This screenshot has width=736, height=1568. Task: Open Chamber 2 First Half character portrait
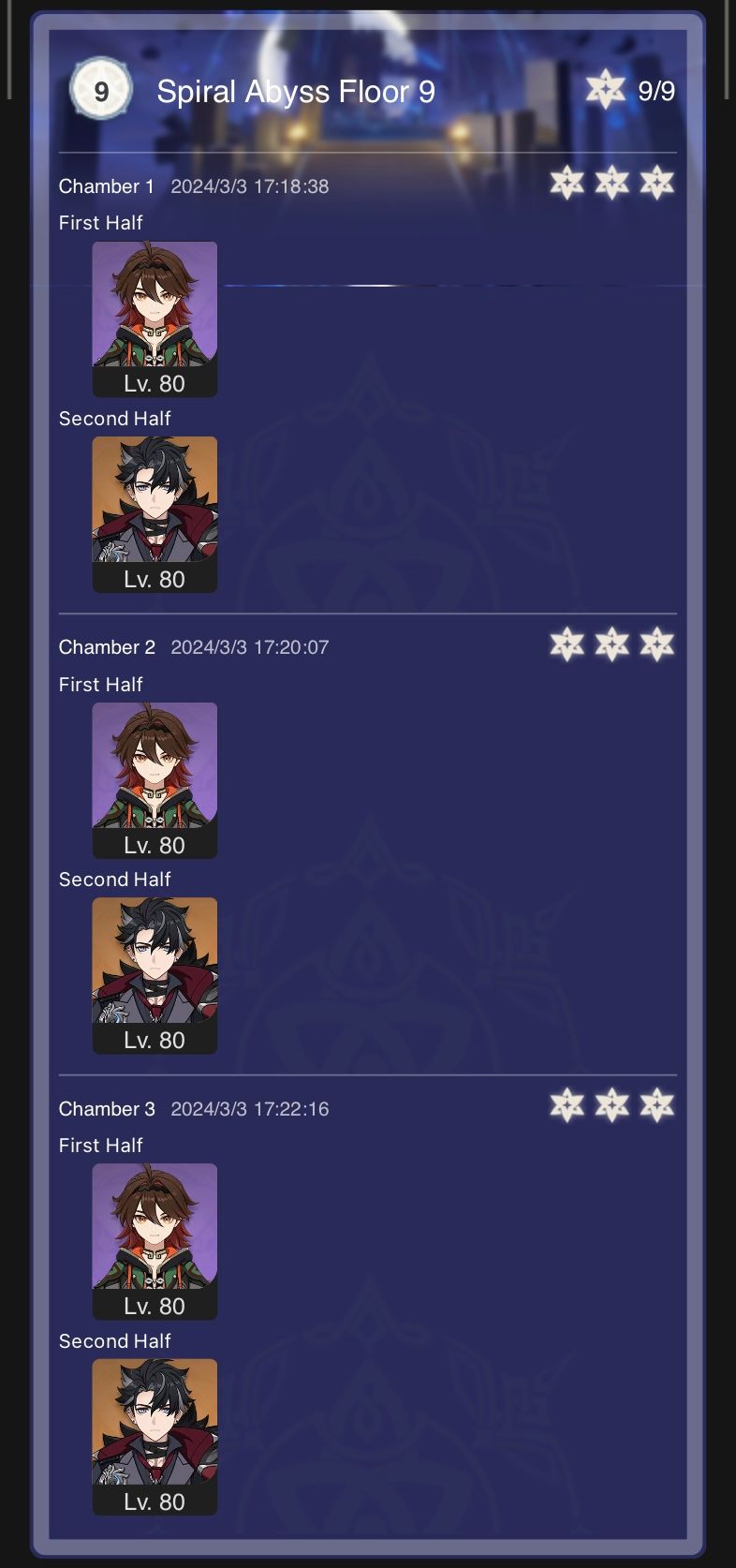coord(155,780)
